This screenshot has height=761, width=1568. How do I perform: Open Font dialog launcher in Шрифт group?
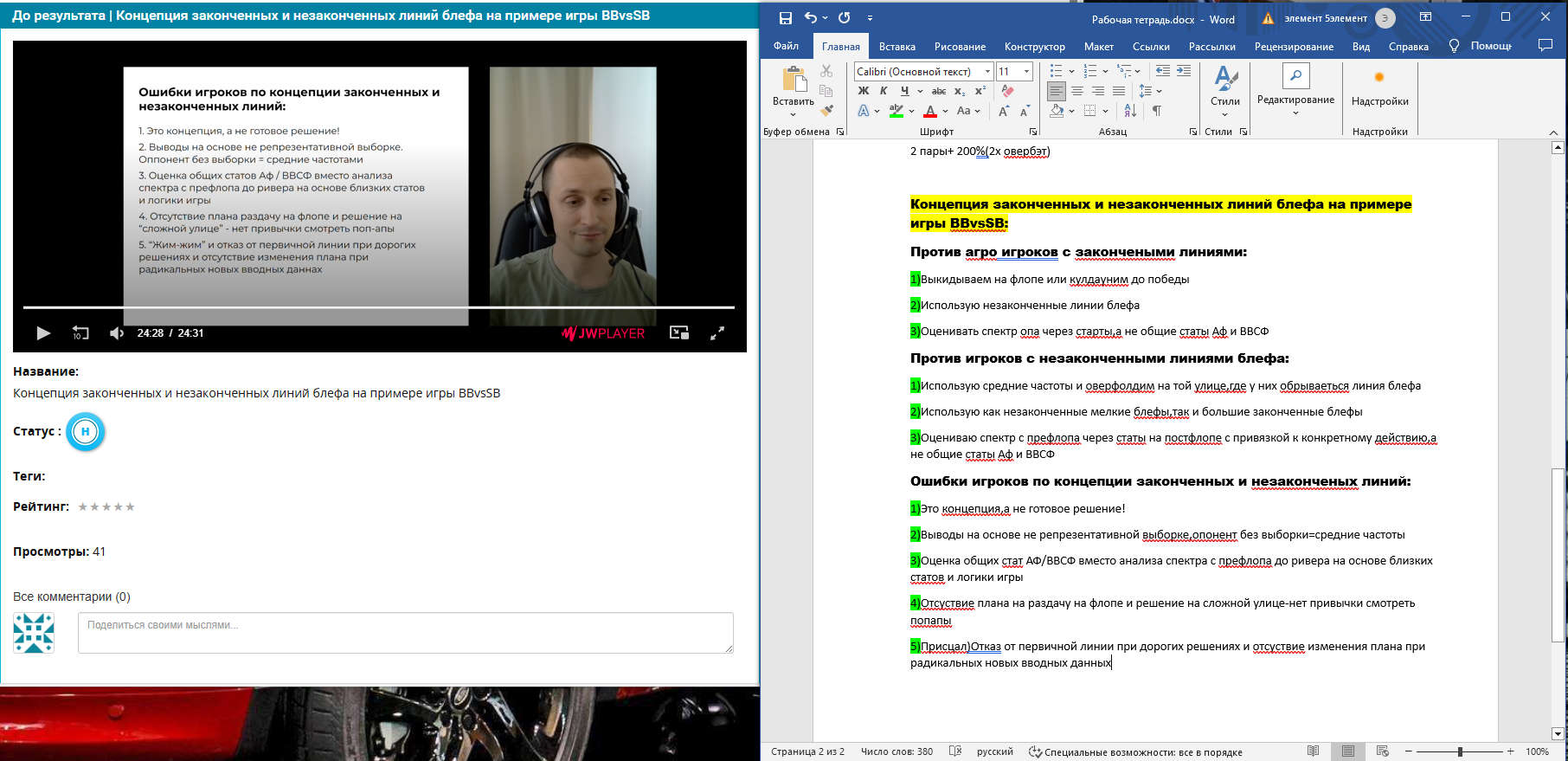pyautogui.click(x=1033, y=132)
